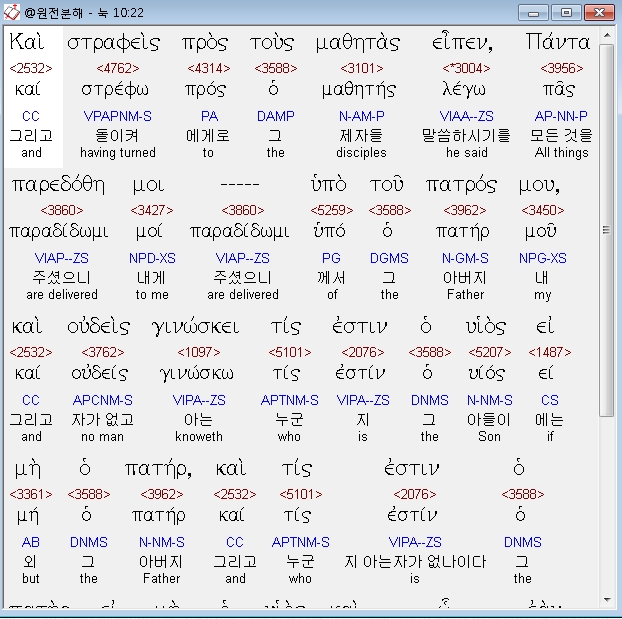Select the highlighted capitalized word Καὶ

click(x=27, y=41)
